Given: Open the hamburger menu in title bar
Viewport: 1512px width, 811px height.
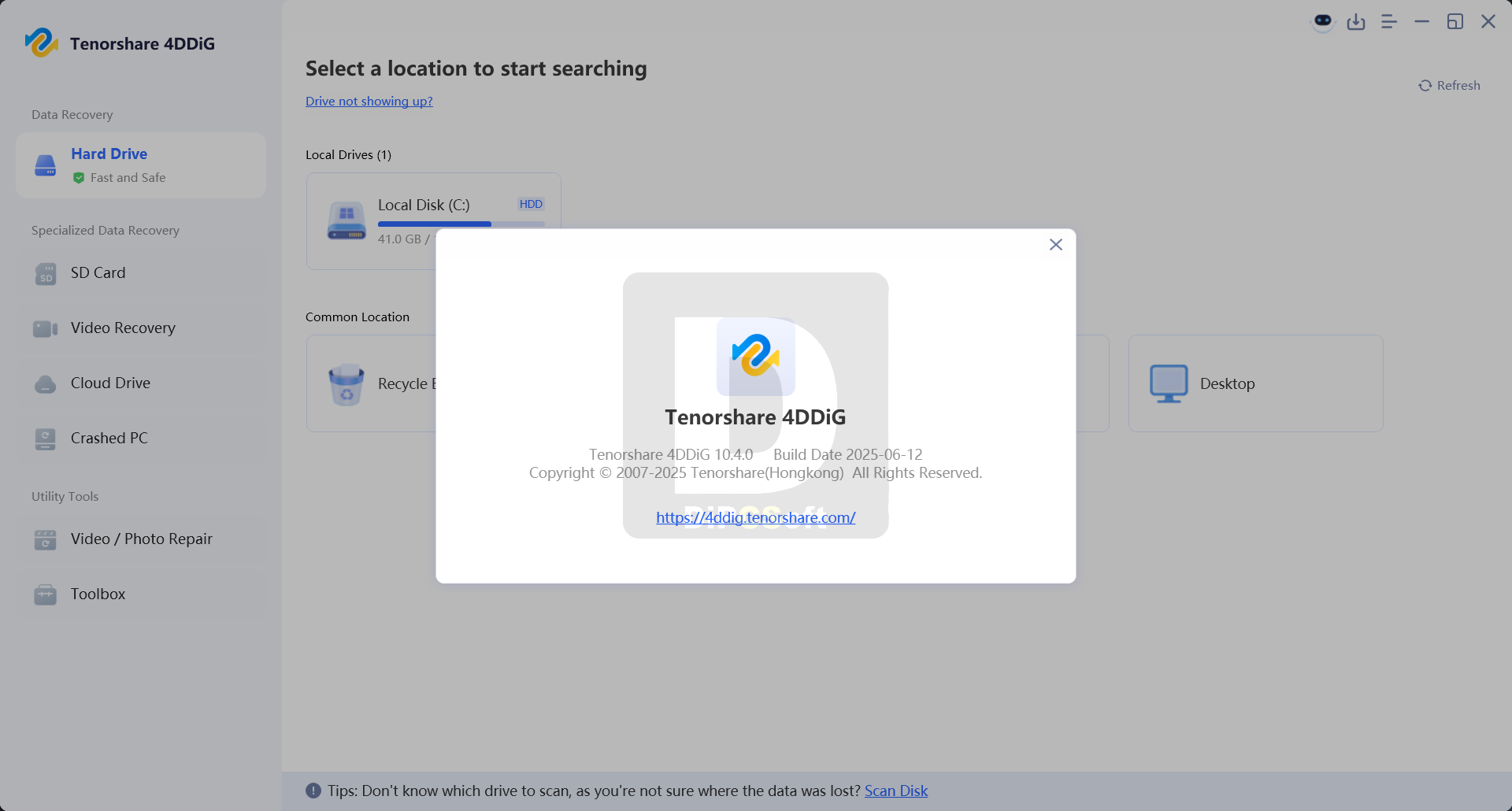Looking at the screenshot, I should [x=1389, y=22].
